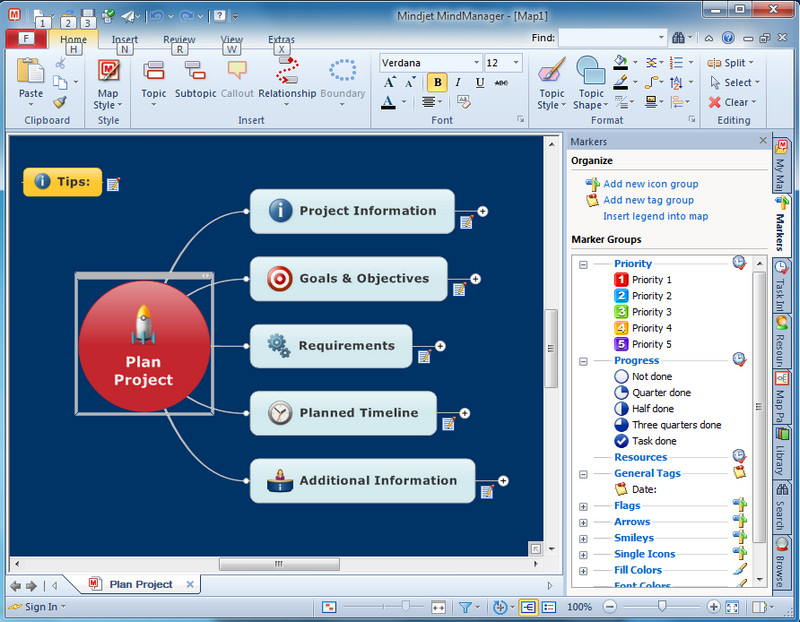
Task: Expand the Smileys marker group
Action: 583,538
